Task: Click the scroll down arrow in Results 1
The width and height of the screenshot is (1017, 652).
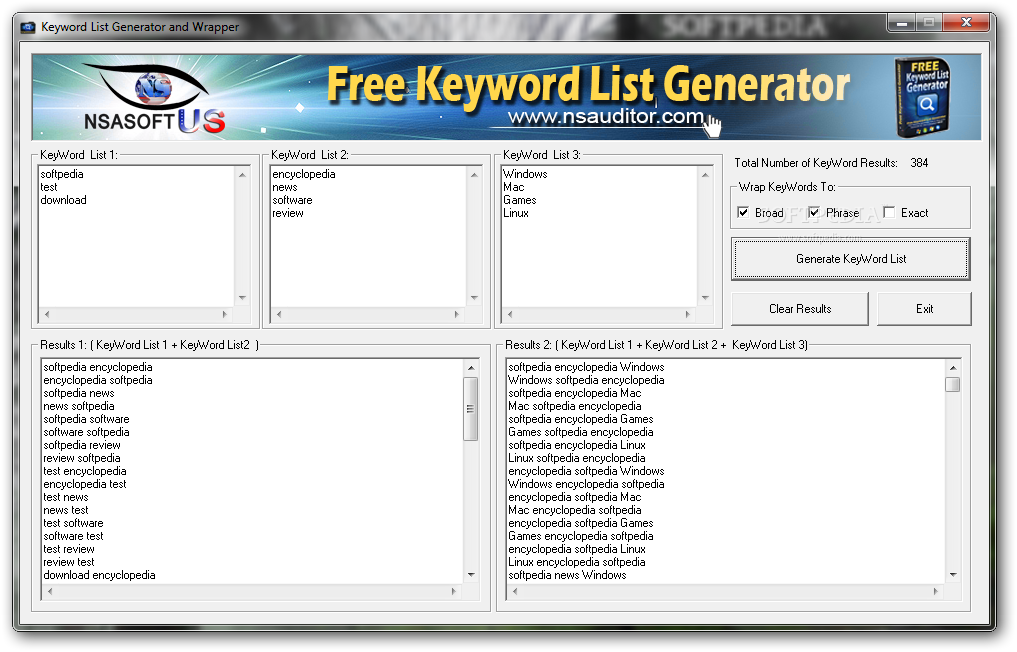Action: coord(471,575)
